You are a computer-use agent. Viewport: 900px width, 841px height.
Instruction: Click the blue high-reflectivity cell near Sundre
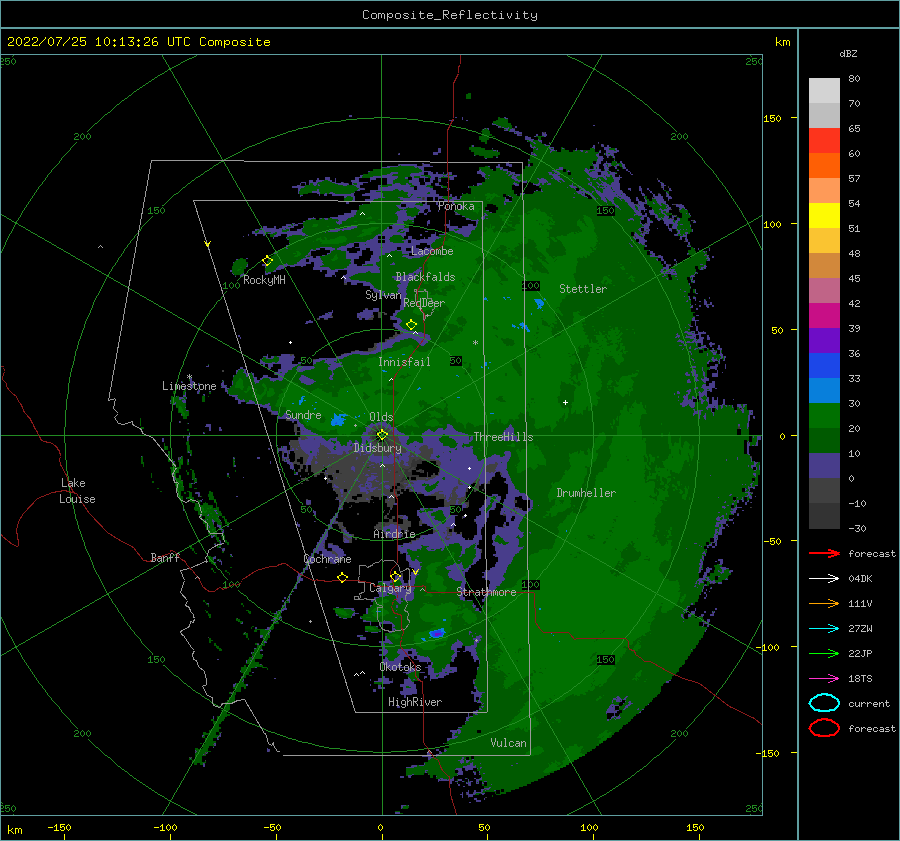(x=338, y=420)
